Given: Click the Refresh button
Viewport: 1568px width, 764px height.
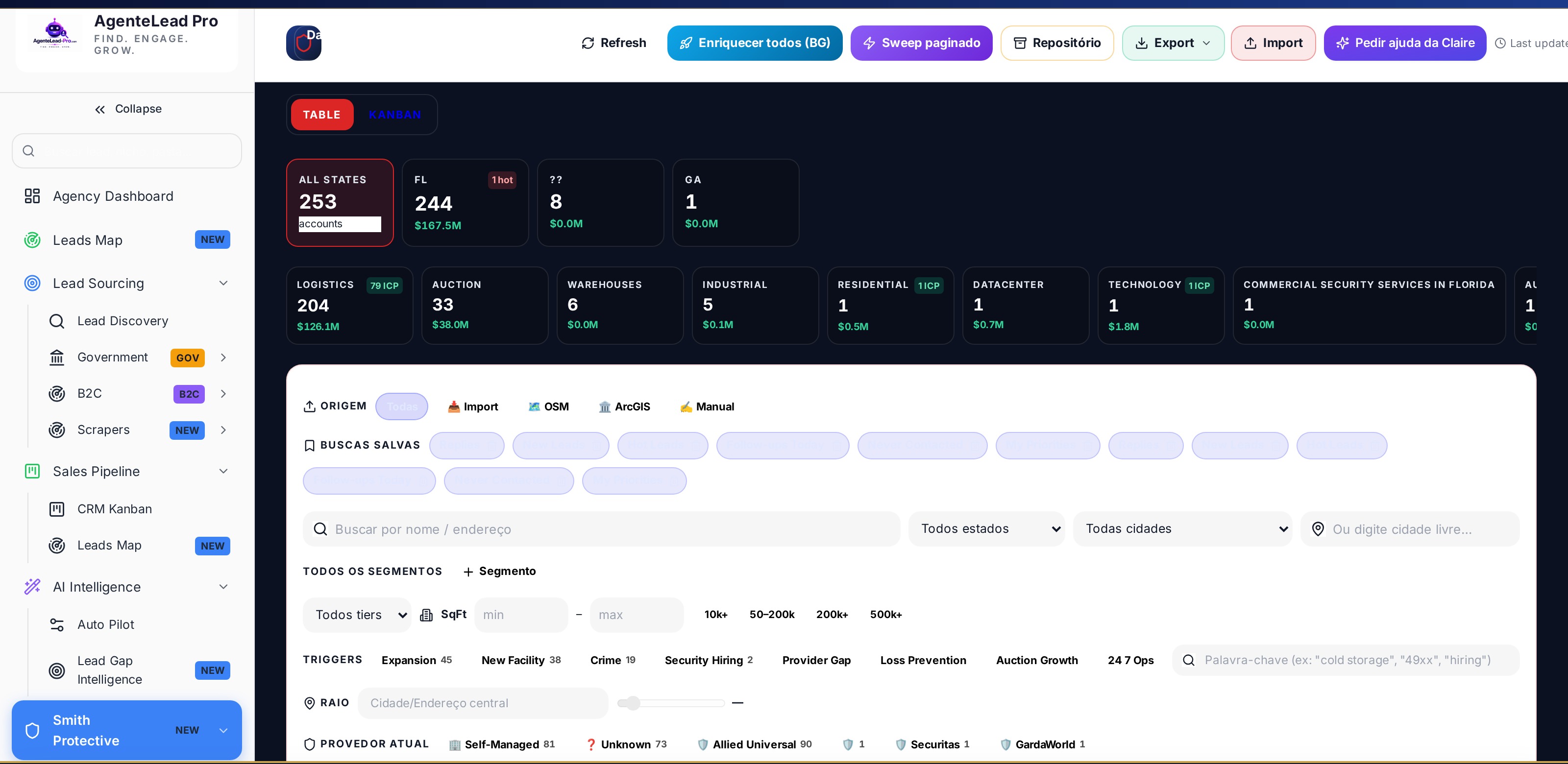Looking at the screenshot, I should 613,43.
